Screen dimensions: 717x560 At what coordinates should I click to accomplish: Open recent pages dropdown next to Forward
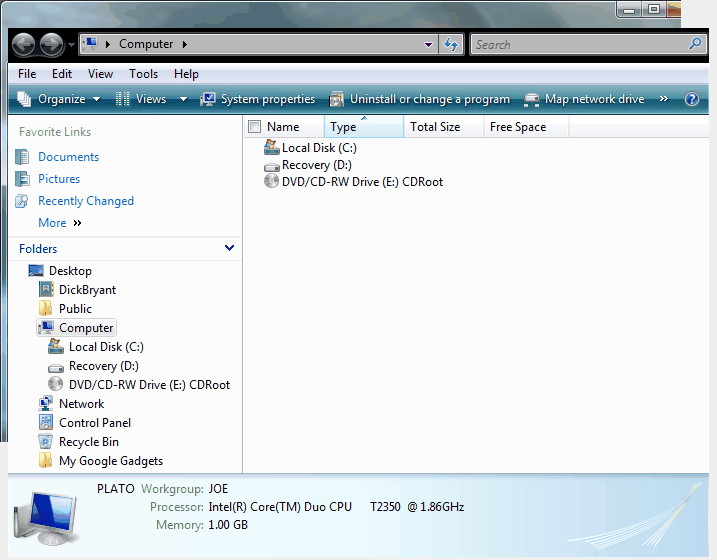71,45
